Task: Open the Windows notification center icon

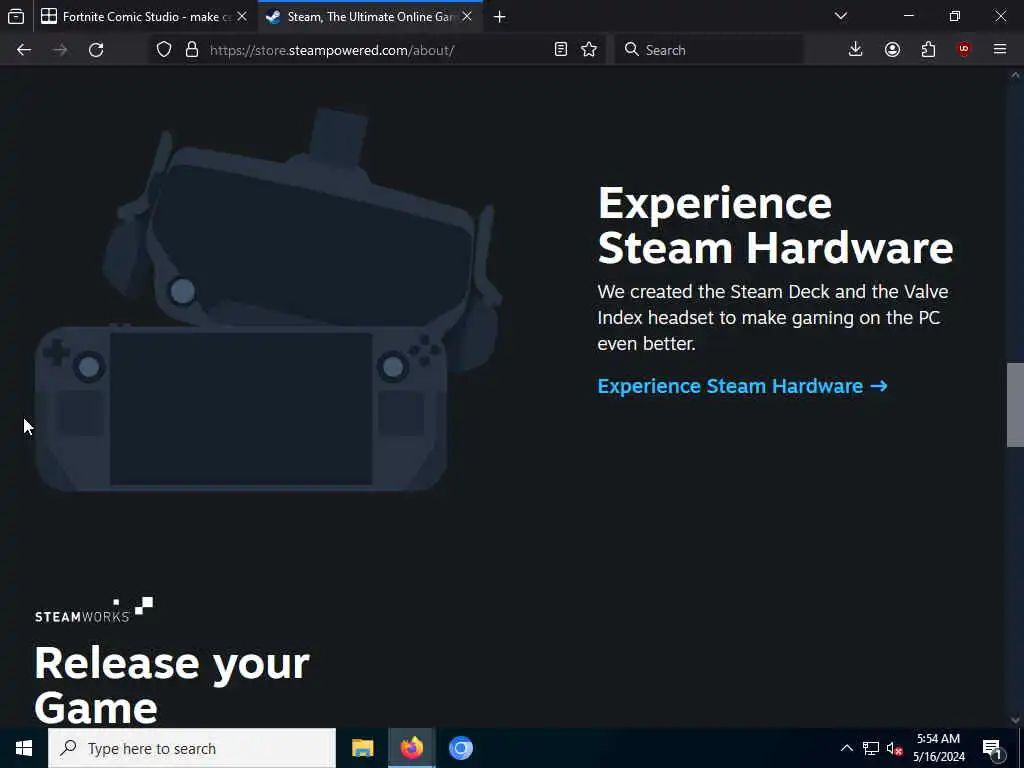Action: coord(992,749)
